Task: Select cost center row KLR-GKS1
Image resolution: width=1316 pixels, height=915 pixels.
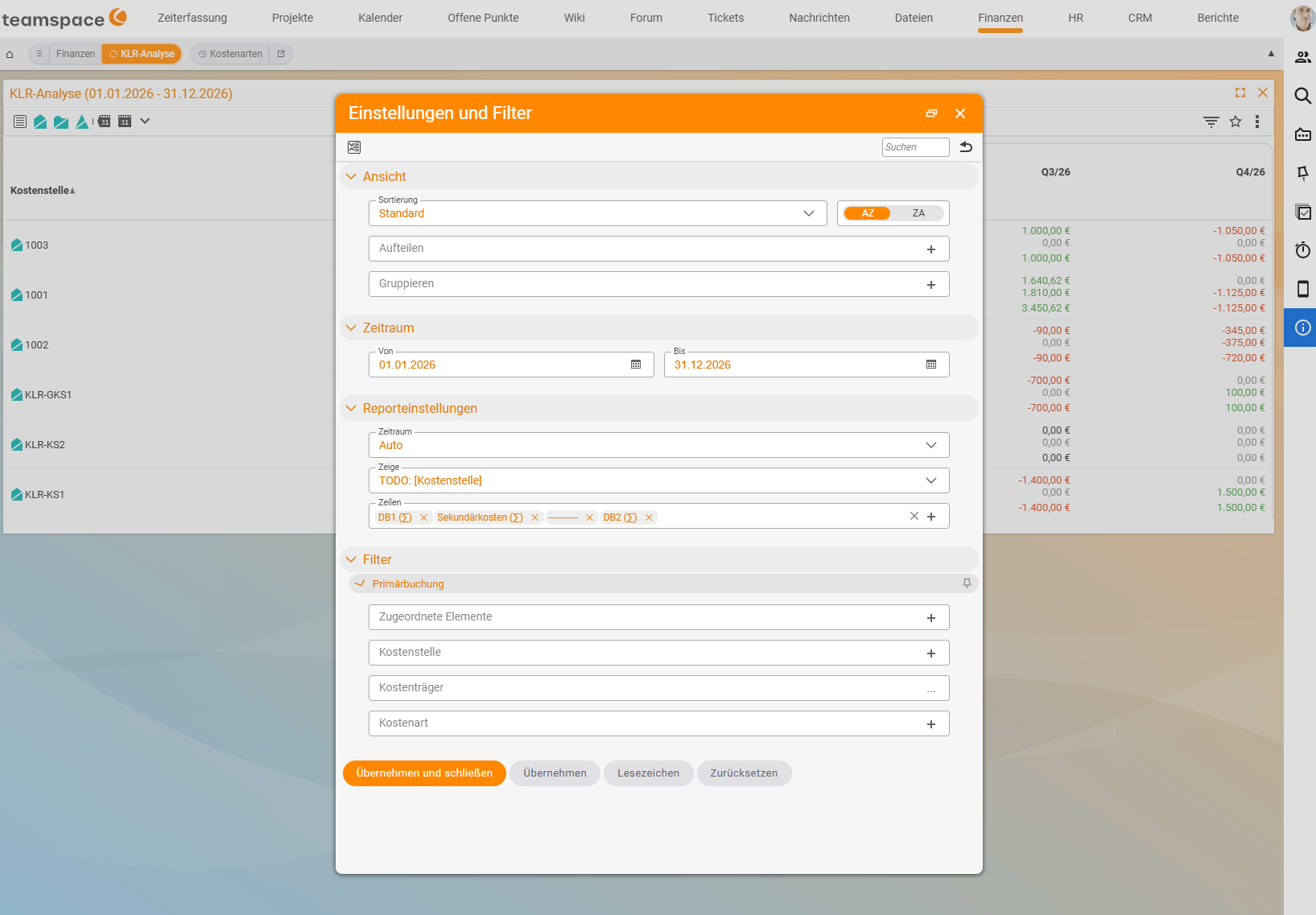Action: (x=48, y=395)
